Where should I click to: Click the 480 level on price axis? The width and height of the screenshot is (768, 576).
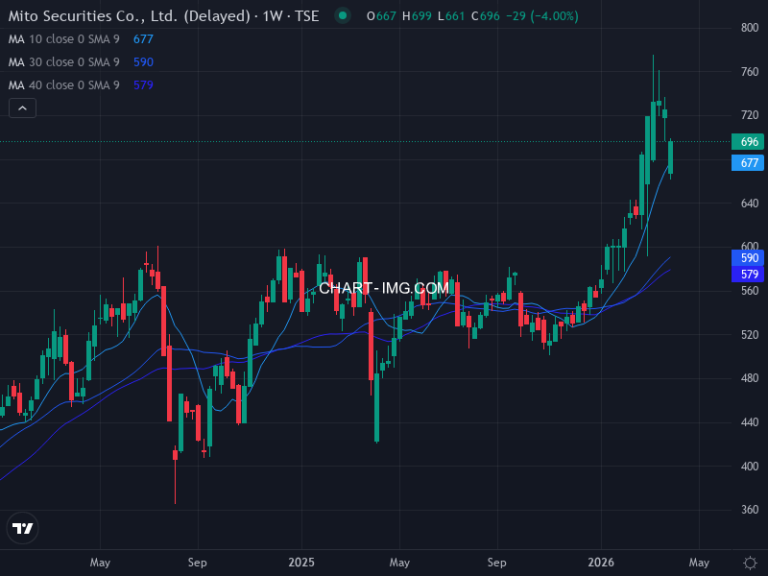[x=750, y=378]
